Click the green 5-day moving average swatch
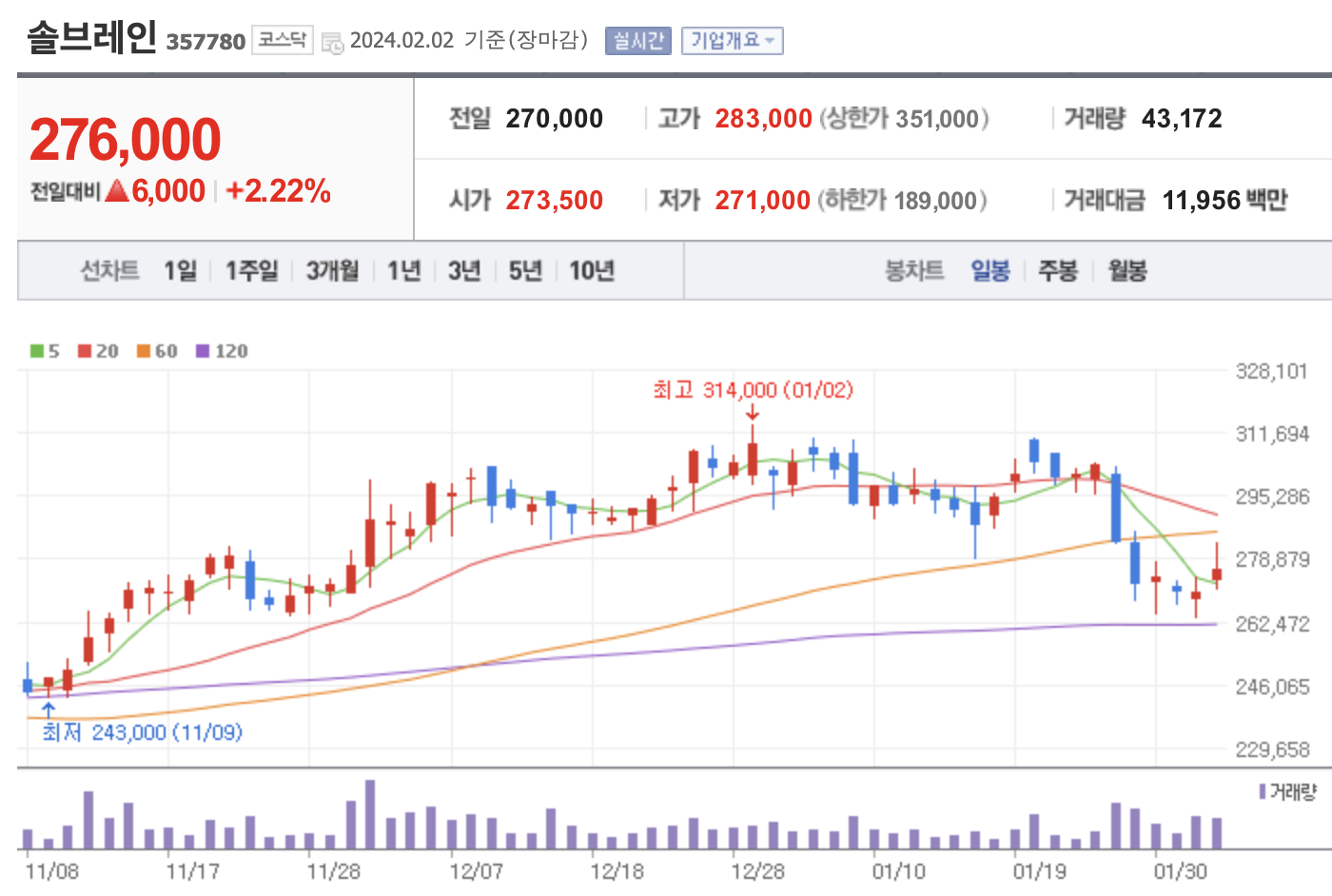The image size is (1332, 896). pos(36,351)
